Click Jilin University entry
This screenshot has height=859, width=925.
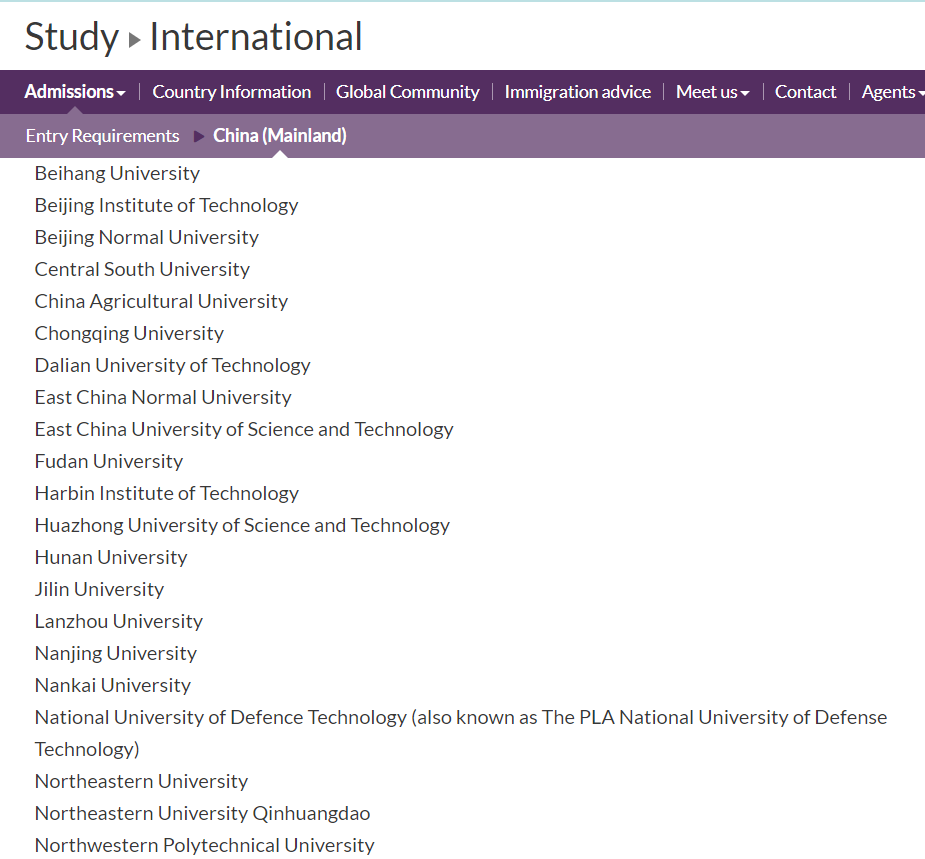[99, 589]
